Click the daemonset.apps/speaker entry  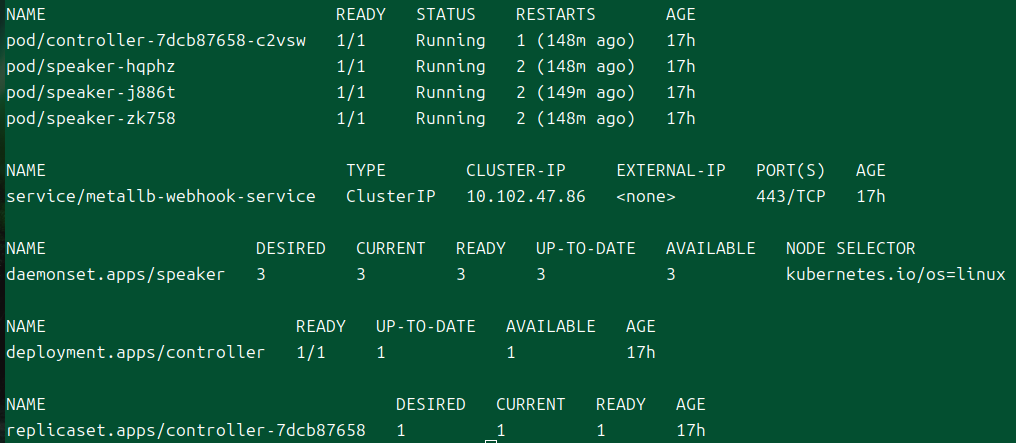(115, 275)
